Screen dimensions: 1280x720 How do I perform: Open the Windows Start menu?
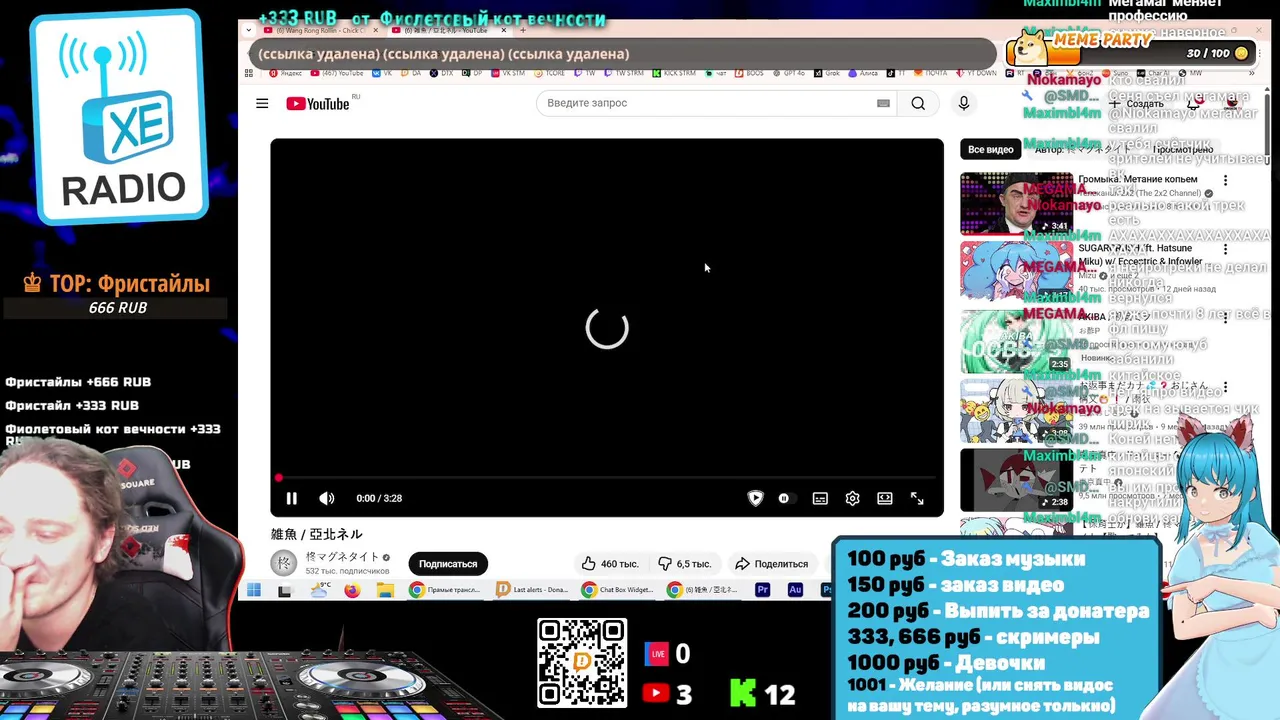tap(253, 590)
